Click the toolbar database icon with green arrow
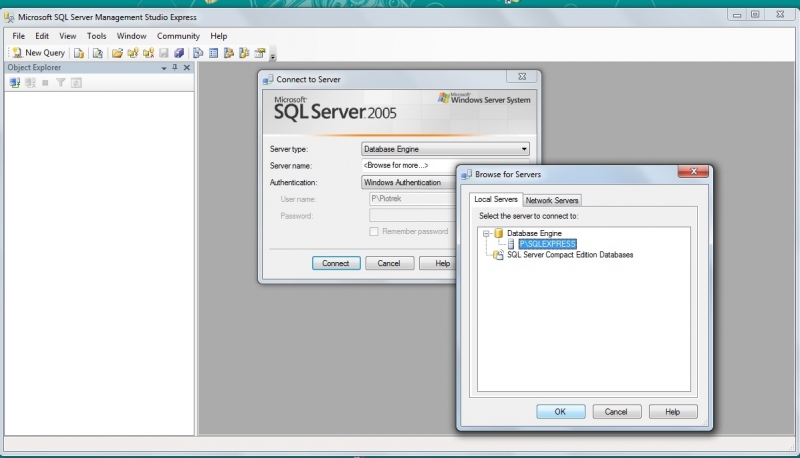The width and height of the screenshot is (800, 458). pyautogui.click(x=133, y=53)
